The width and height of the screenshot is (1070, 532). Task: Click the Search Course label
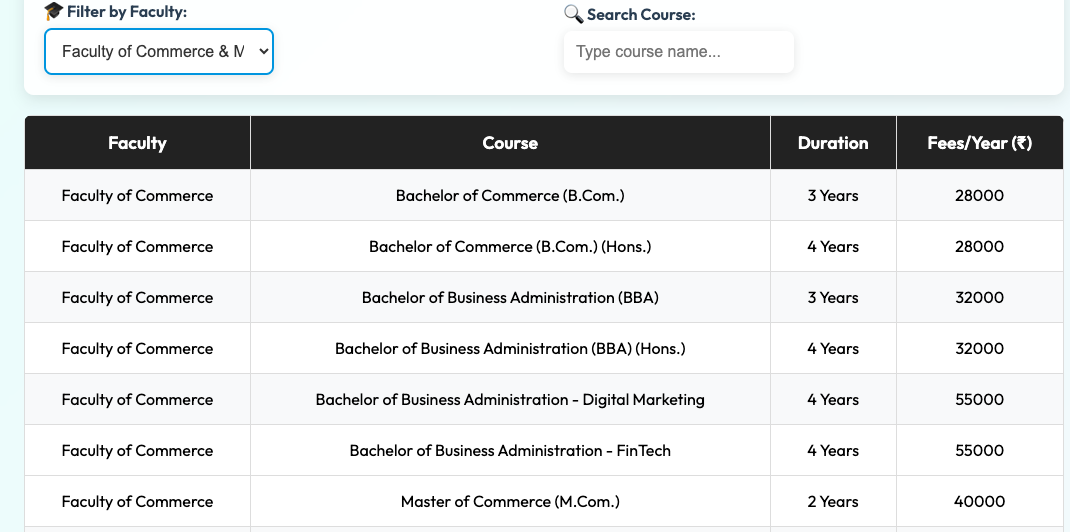[x=641, y=14]
